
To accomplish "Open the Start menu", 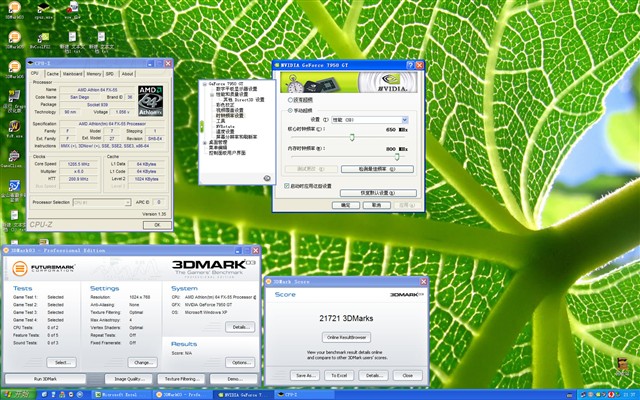I will coord(18,395).
